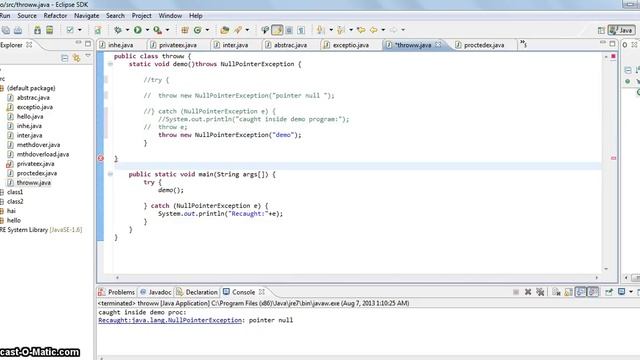Show hidden editor tabs list
The height and width of the screenshot is (360, 640).
pos(524,44)
